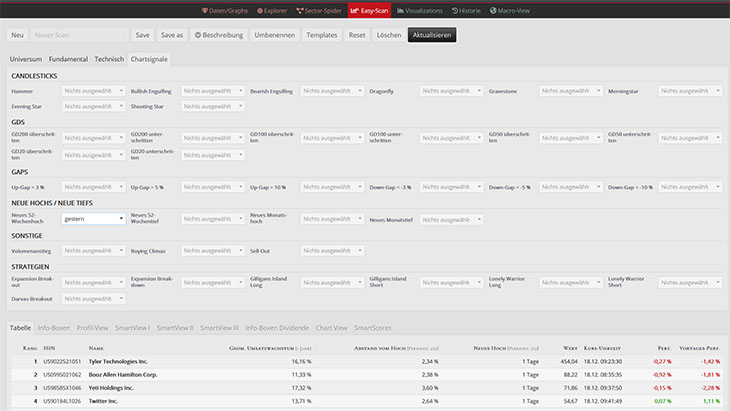Switch to the Chartsignale tab

(x=149, y=59)
